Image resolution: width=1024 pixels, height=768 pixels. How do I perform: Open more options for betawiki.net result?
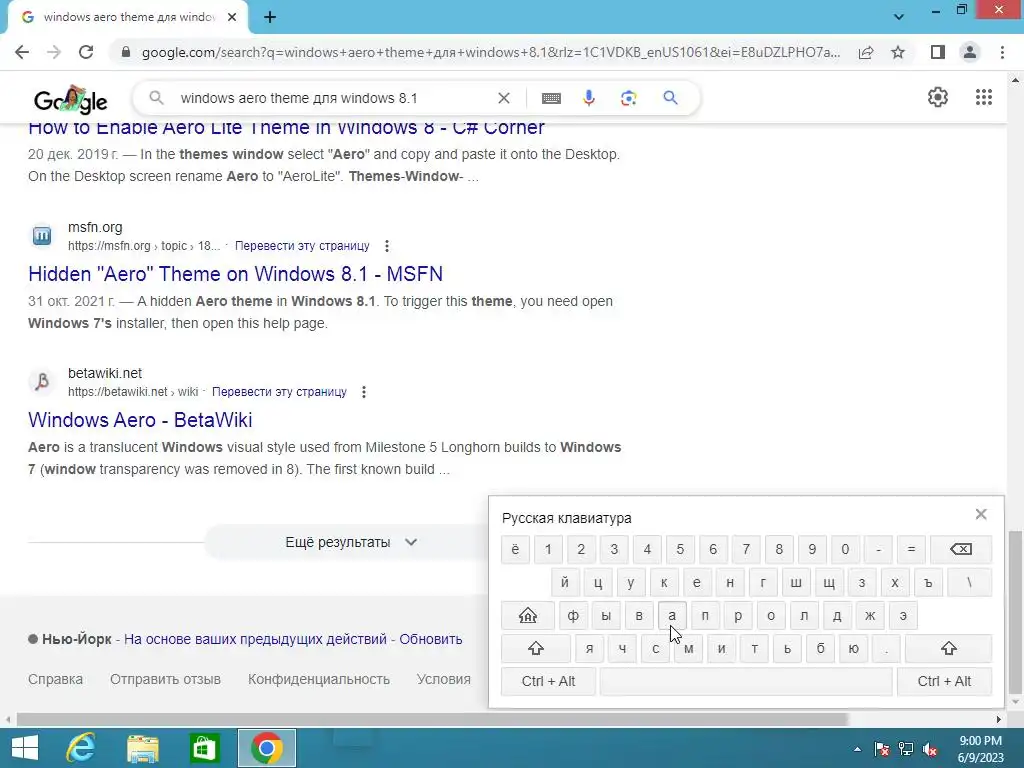364,392
